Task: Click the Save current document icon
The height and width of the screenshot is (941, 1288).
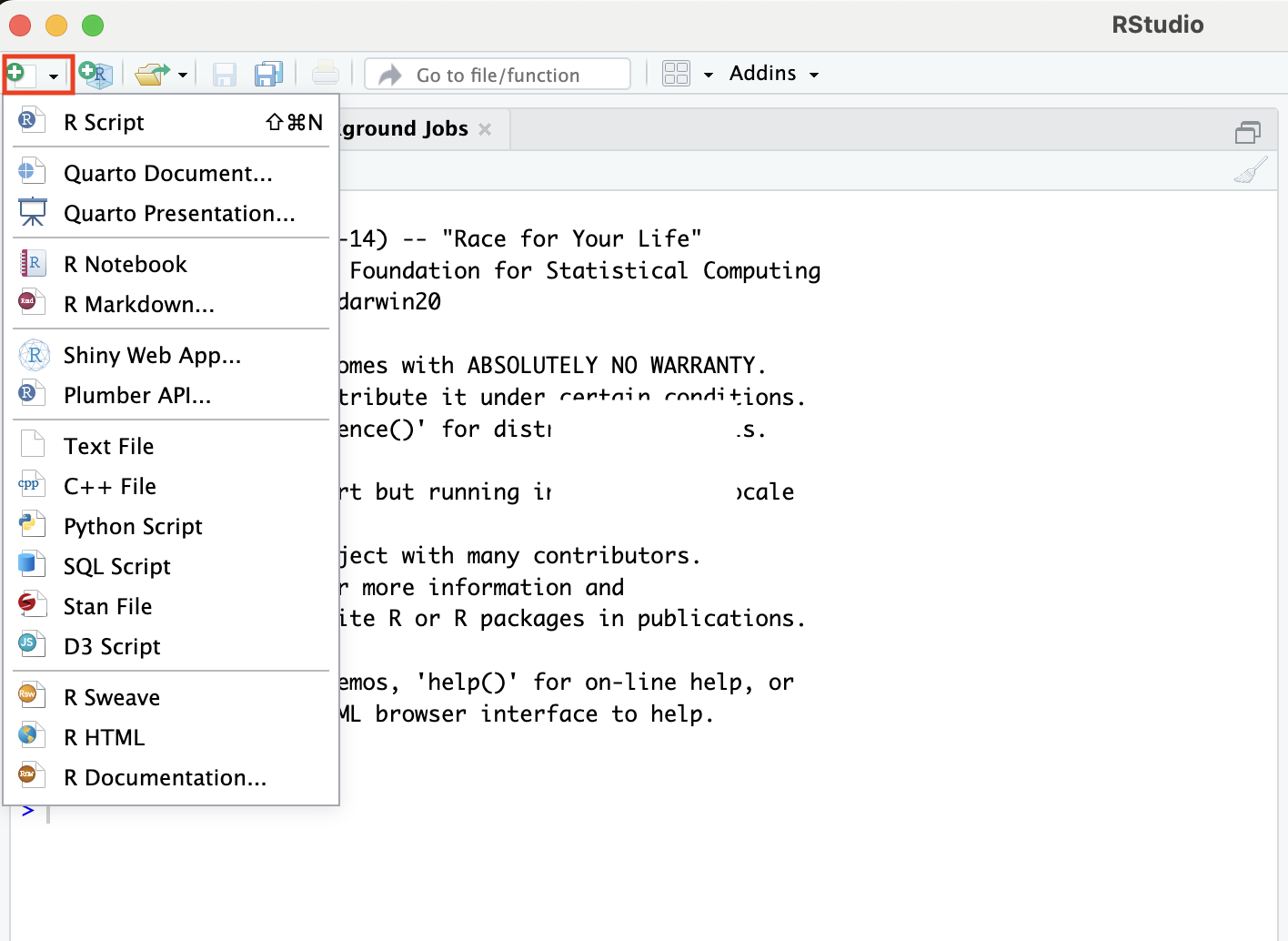Action: [224, 74]
